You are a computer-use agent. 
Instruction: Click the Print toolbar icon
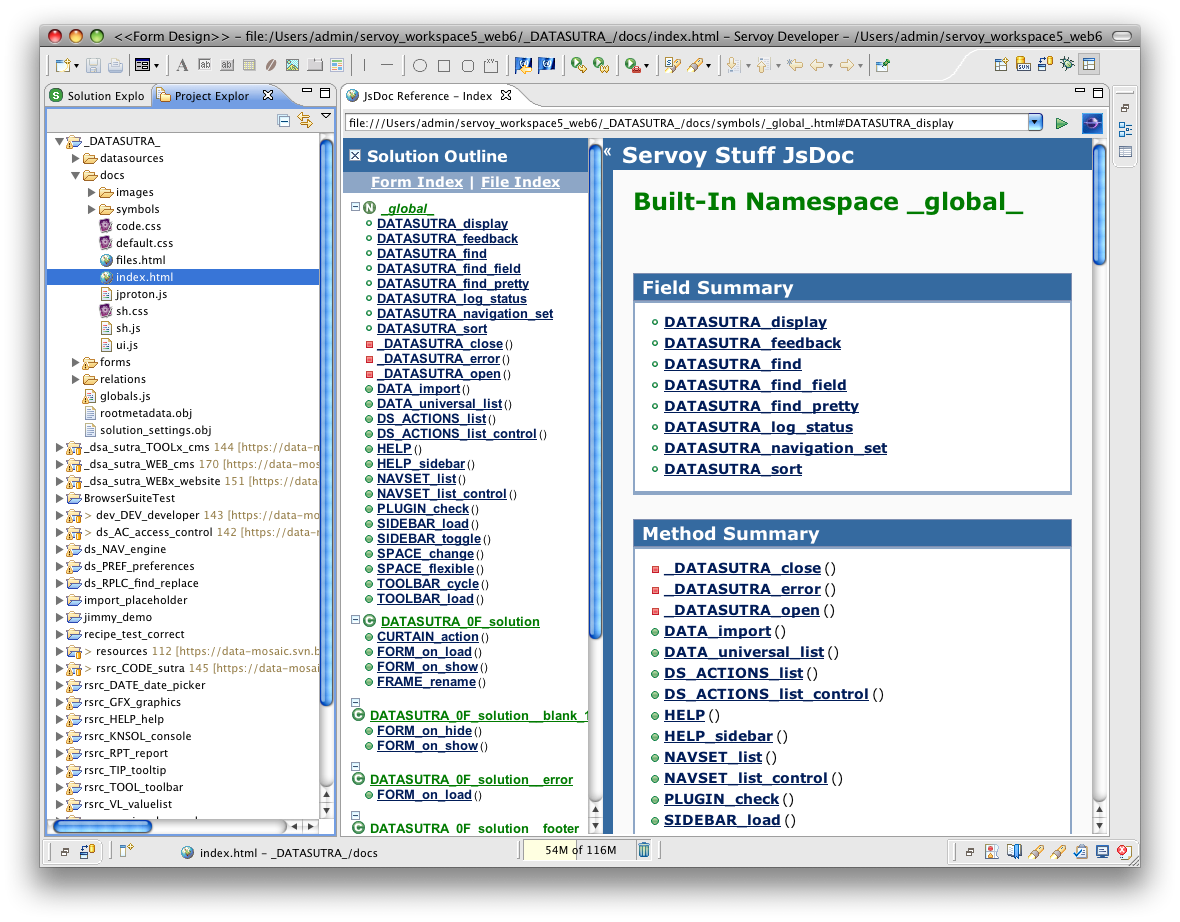point(115,65)
